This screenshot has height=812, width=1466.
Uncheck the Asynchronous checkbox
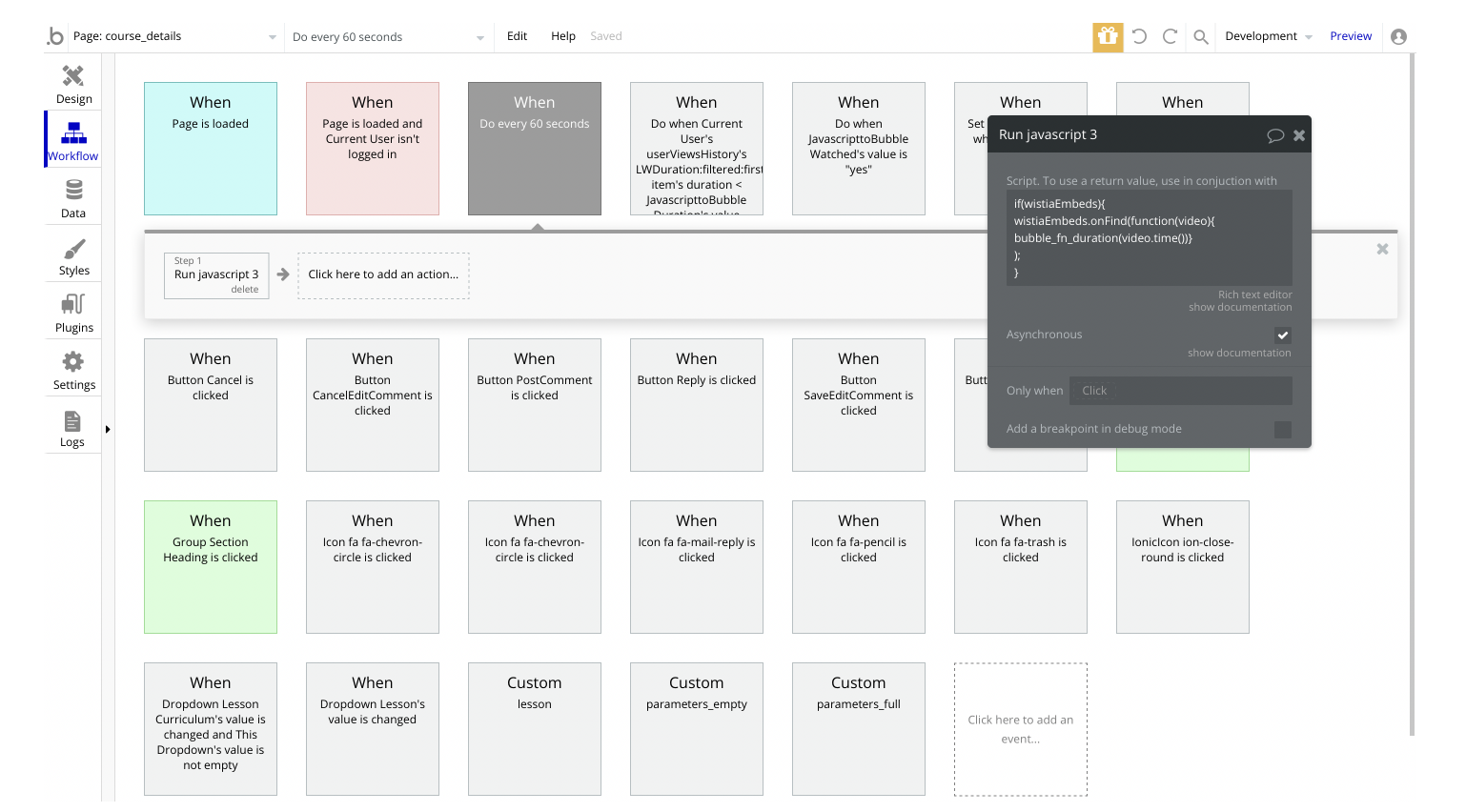coord(1283,335)
